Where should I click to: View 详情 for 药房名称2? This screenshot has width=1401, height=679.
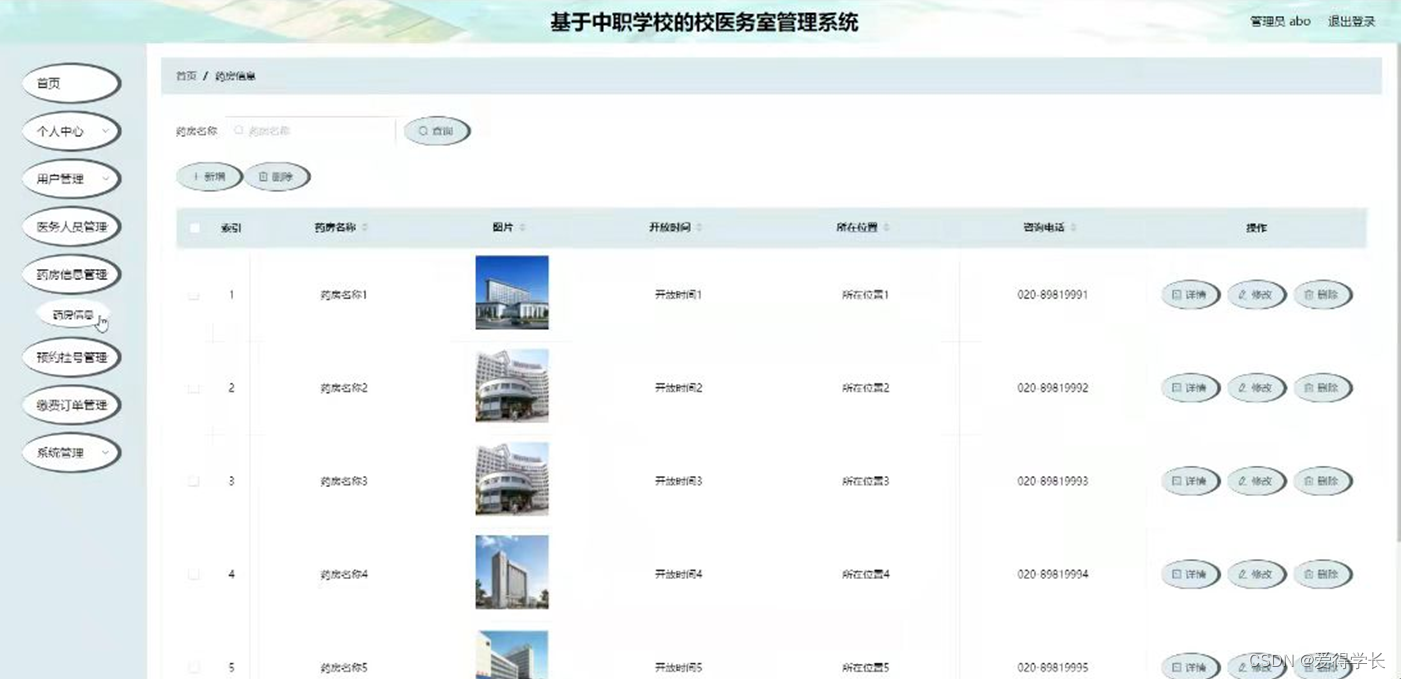click(1190, 388)
